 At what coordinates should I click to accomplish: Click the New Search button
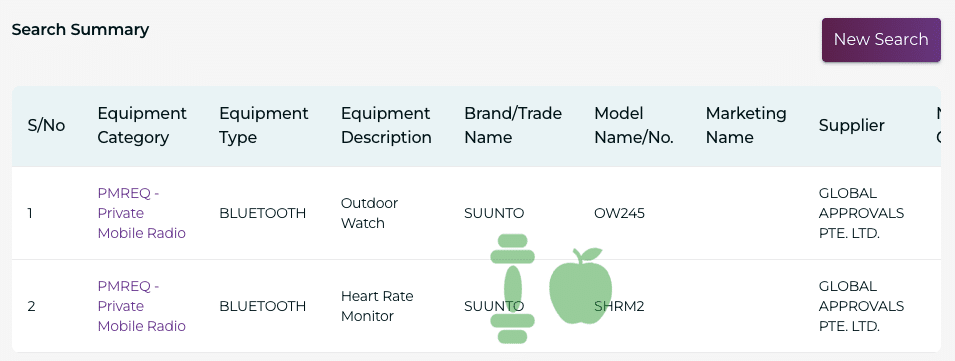click(881, 40)
